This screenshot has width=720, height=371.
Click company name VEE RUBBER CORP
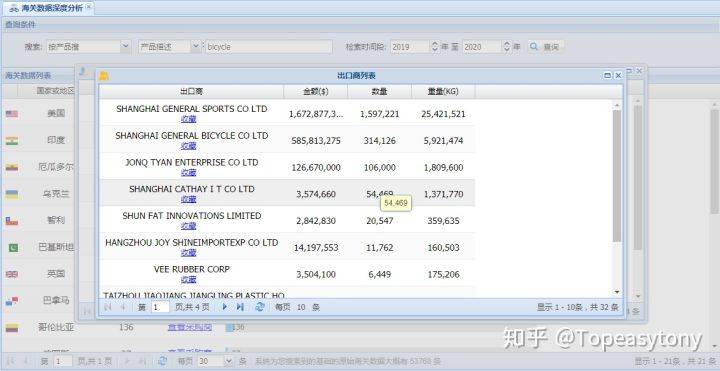click(191, 269)
